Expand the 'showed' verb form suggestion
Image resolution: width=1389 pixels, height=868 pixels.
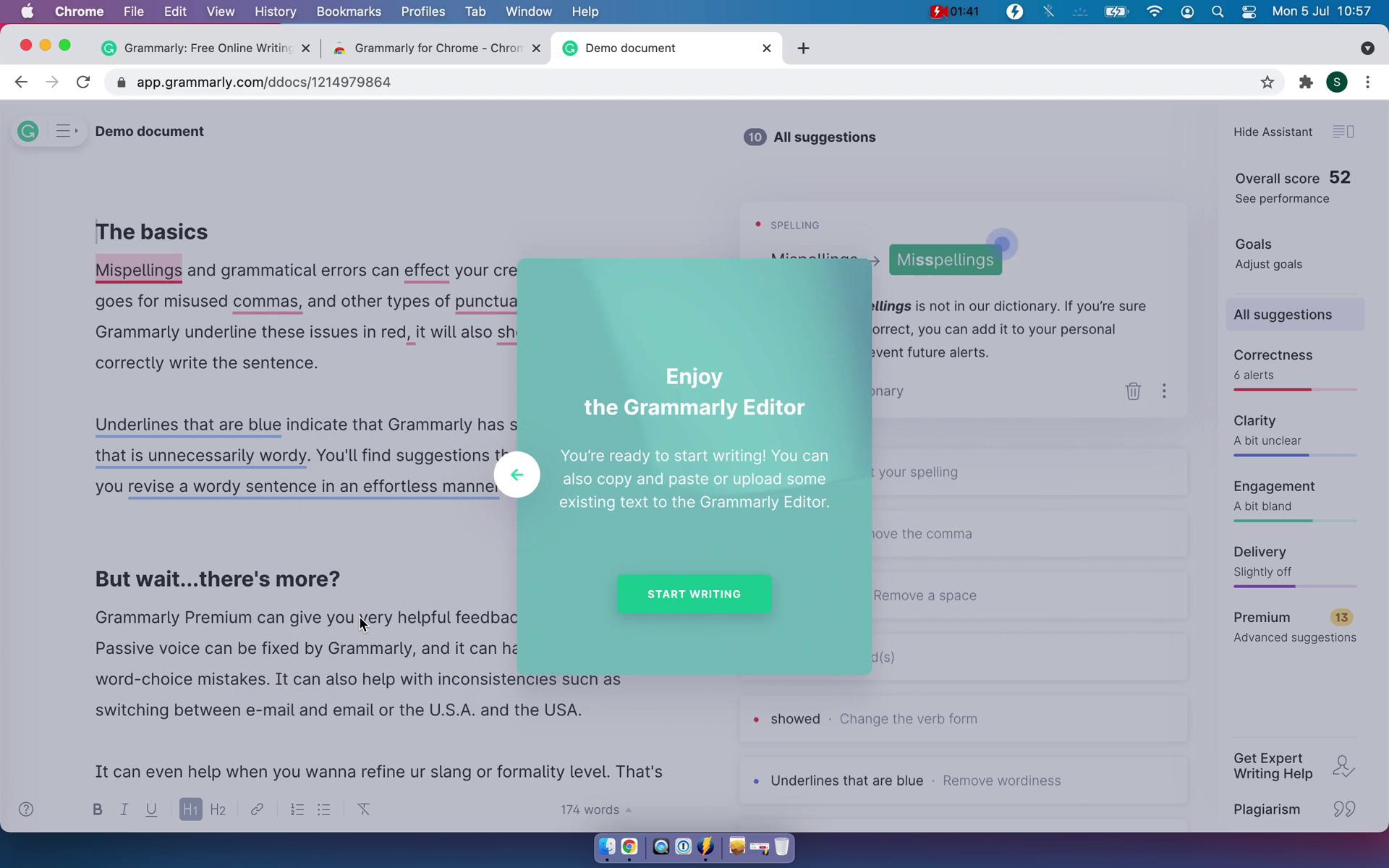click(963, 719)
